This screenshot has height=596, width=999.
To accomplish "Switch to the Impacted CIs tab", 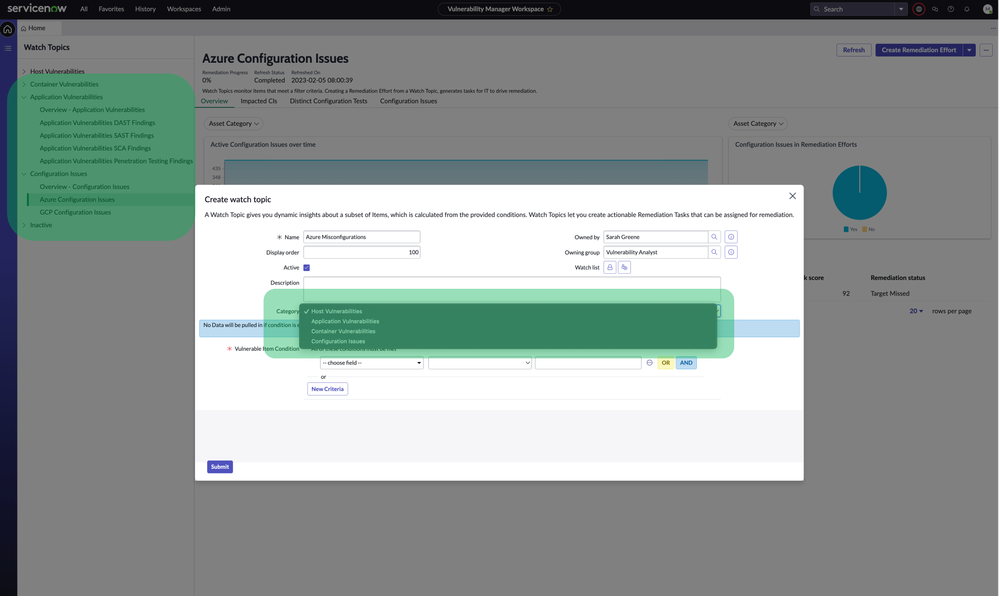I will point(259,101).
